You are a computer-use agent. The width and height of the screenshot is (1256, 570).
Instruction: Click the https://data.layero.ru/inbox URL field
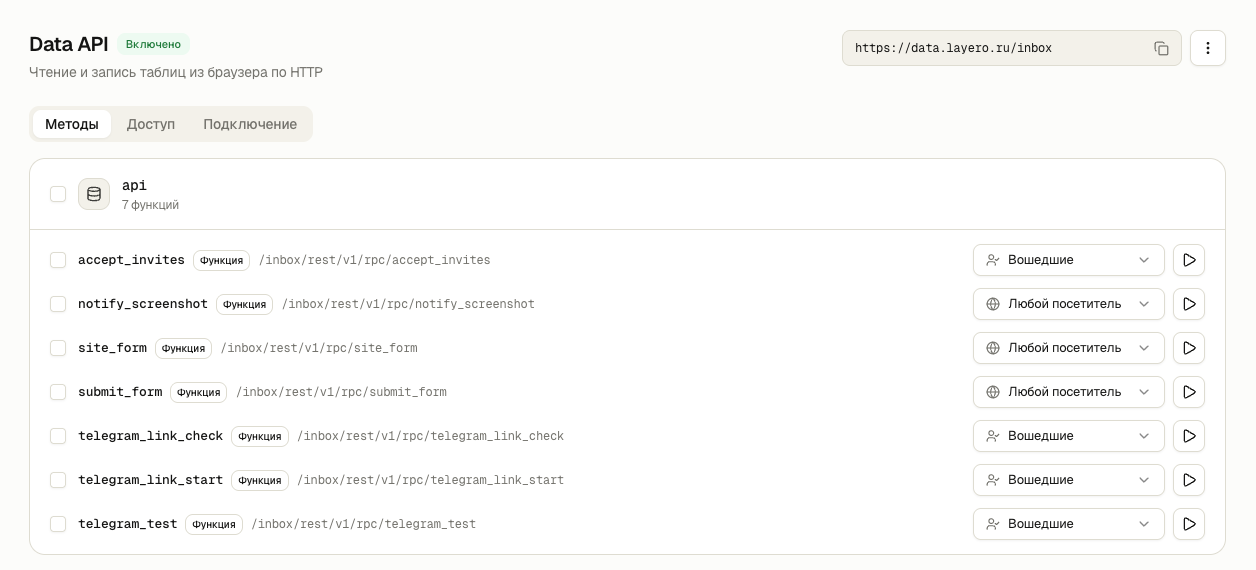(1012, 48)
